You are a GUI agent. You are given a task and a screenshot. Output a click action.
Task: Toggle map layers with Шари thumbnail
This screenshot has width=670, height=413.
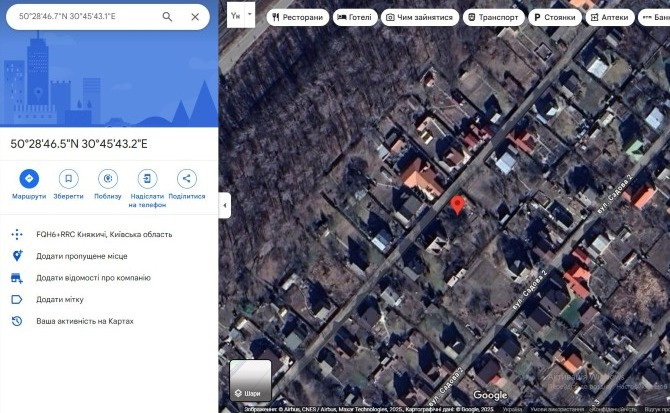click(x=250, y=380)
